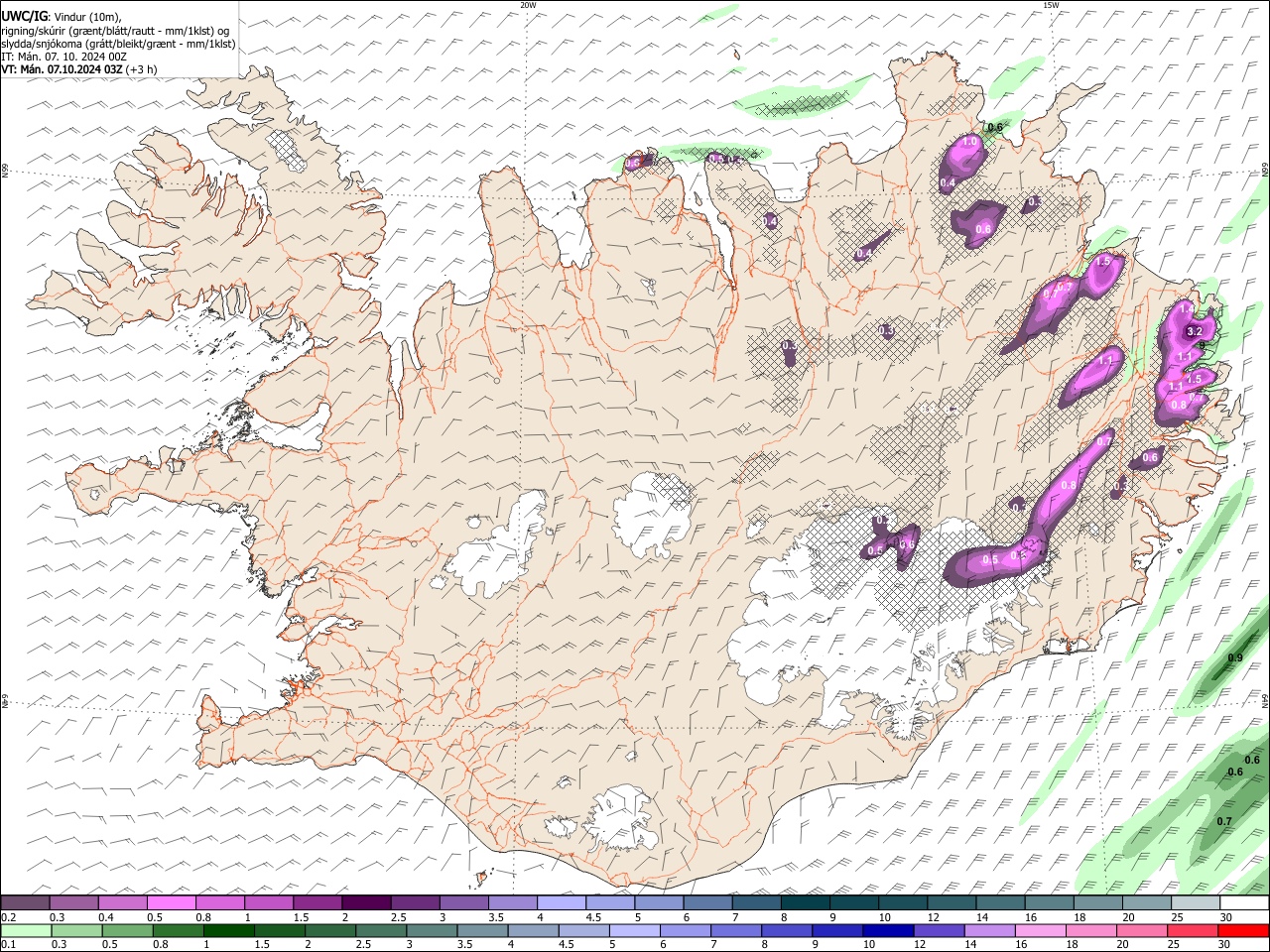The height and width of the screenshot is (952, 1270).
Task: Click the '15W' longitude label
Action: (1051, 5)
